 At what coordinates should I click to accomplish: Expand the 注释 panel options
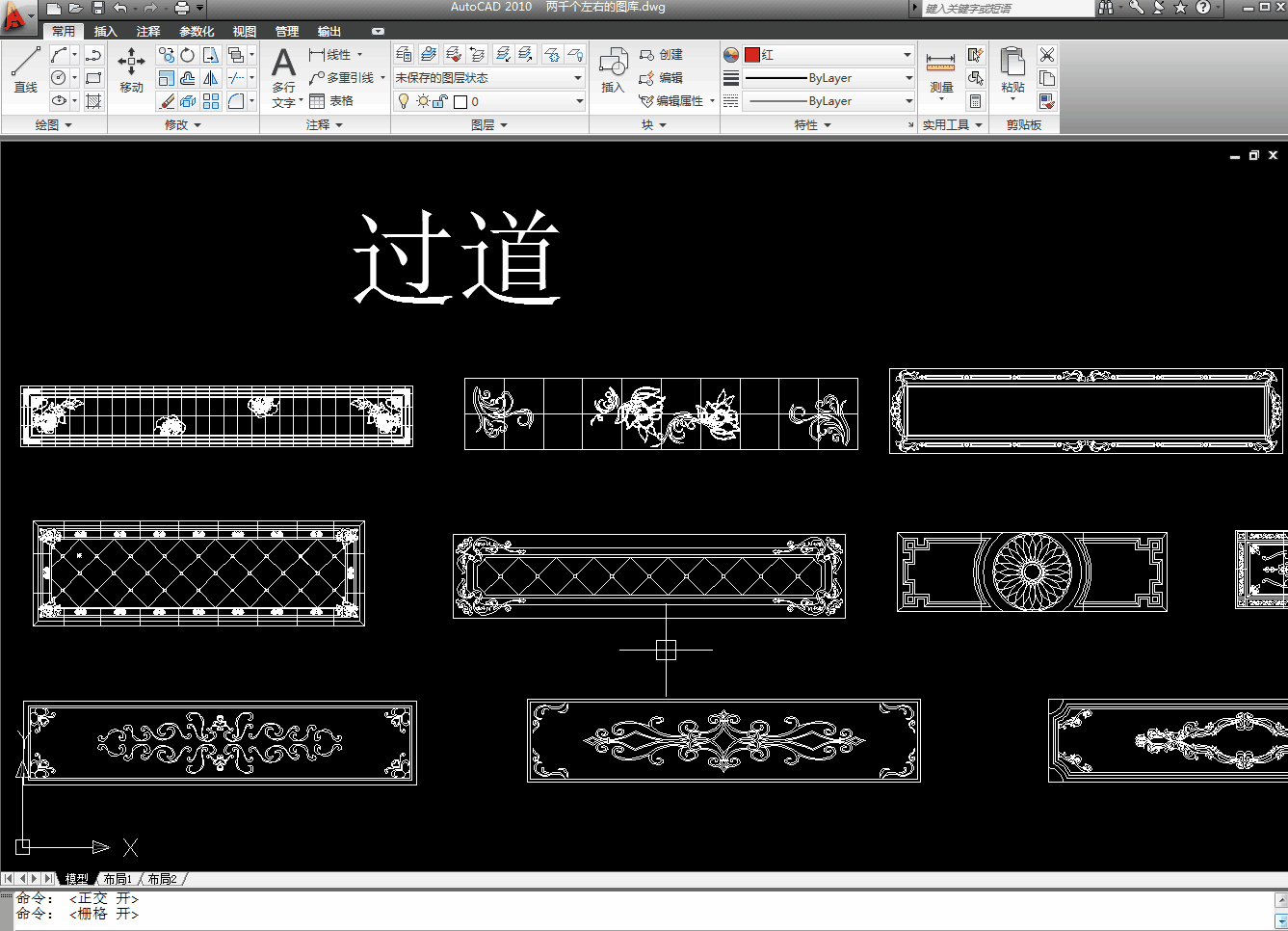[325, 125]
